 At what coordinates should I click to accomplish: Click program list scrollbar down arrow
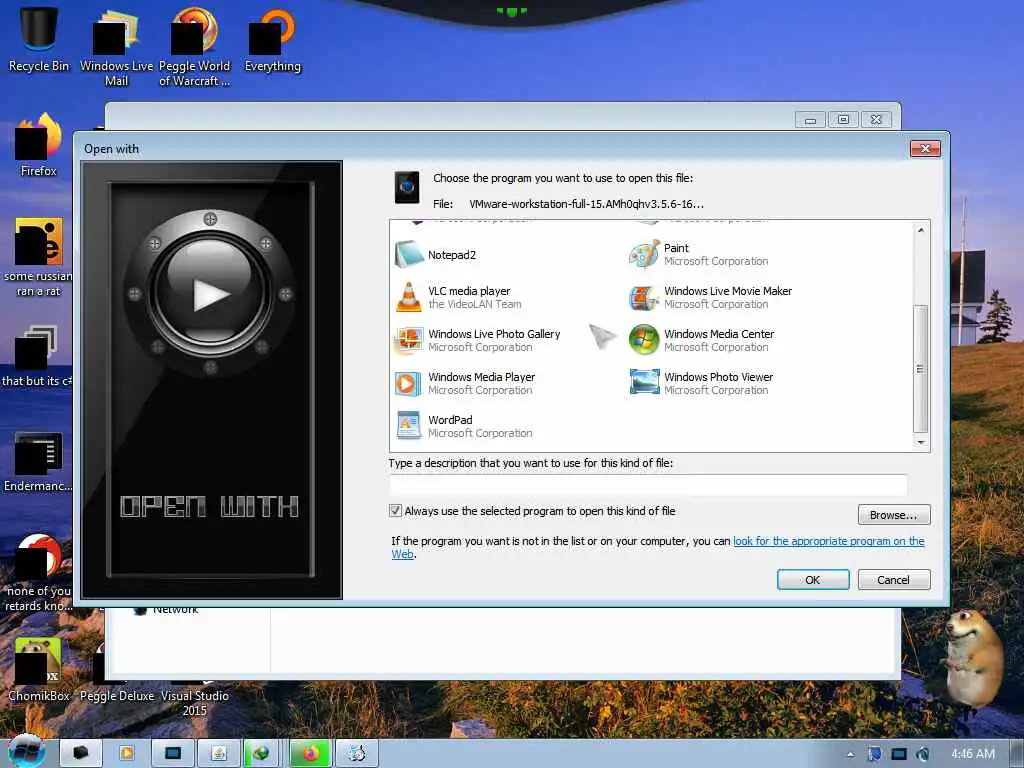(921, 442)
